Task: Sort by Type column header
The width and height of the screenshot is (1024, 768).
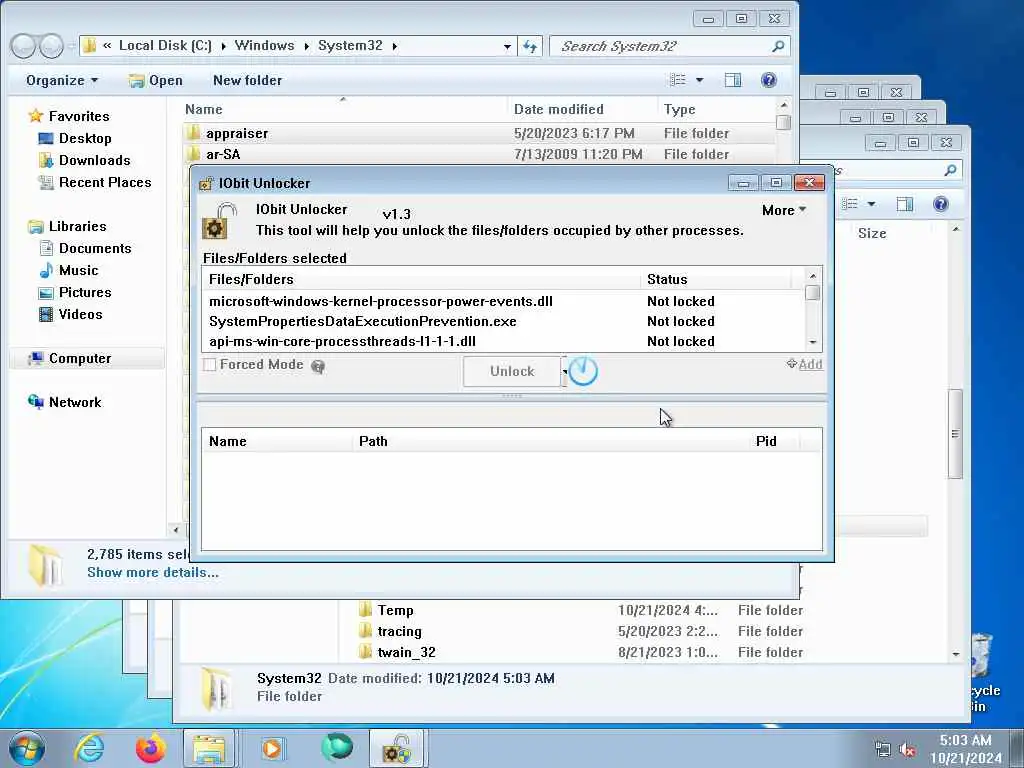Action: point(715,110)
